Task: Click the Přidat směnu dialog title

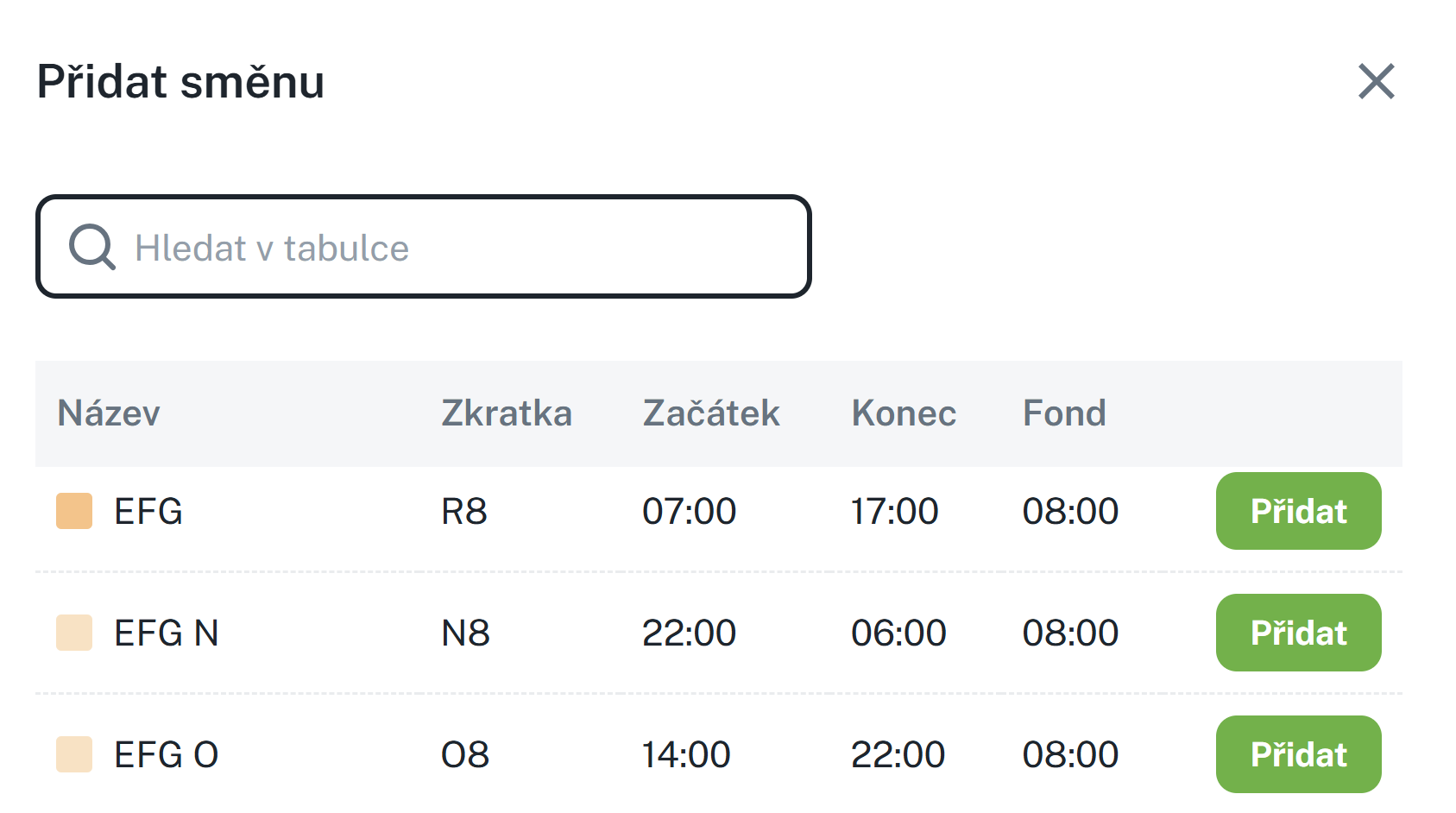Action: [180, 83]
